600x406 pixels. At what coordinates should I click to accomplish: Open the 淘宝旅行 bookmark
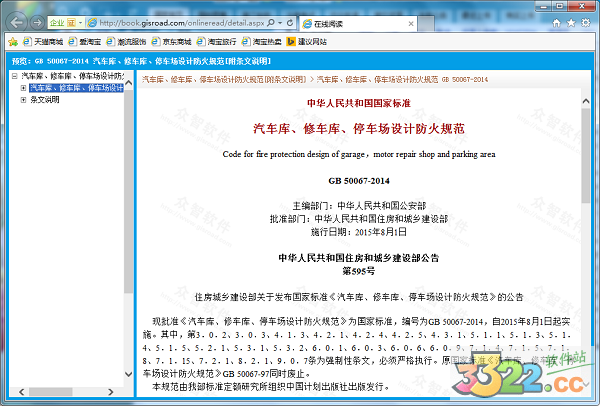tap(217, 42)
